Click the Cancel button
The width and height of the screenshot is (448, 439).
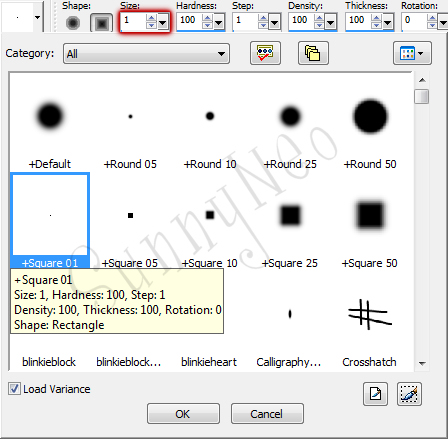tap(267, 414)
